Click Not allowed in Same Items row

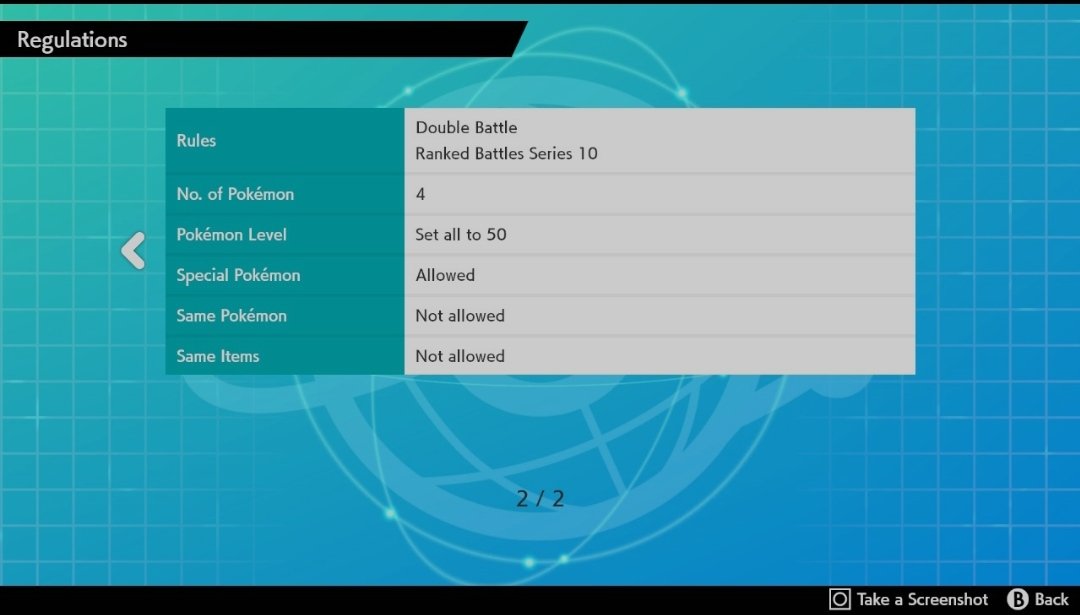coord(460,357)
